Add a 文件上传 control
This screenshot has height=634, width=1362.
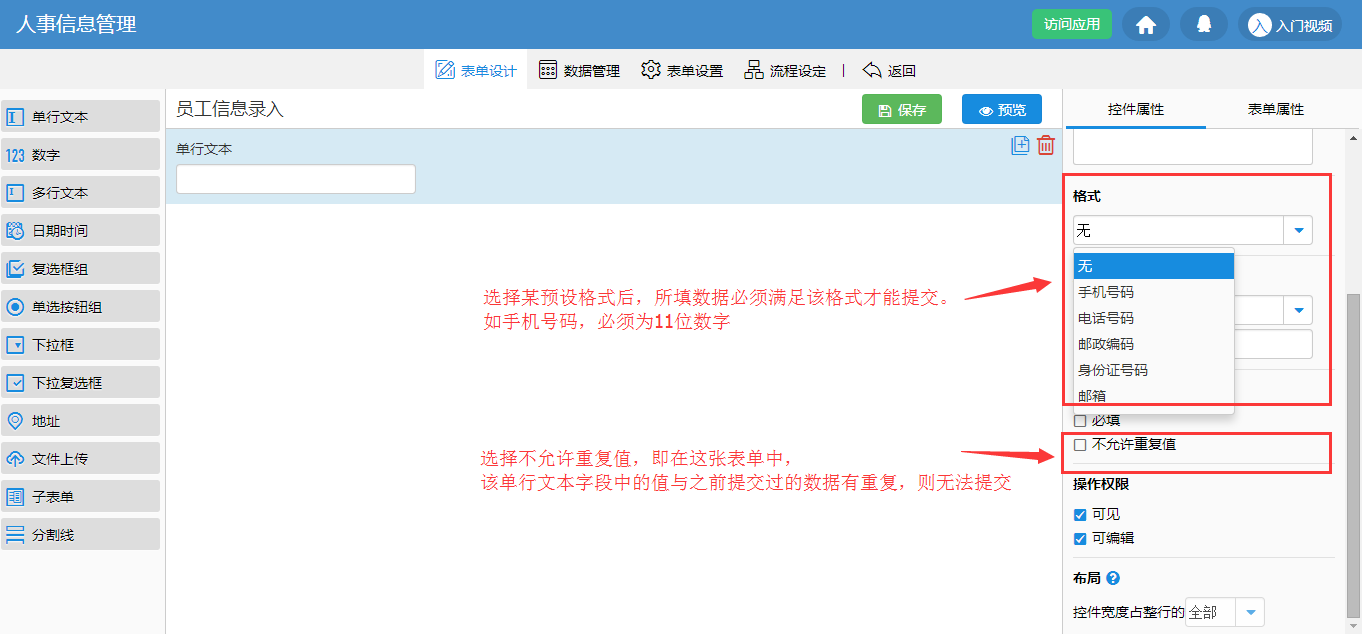point(80,458)
